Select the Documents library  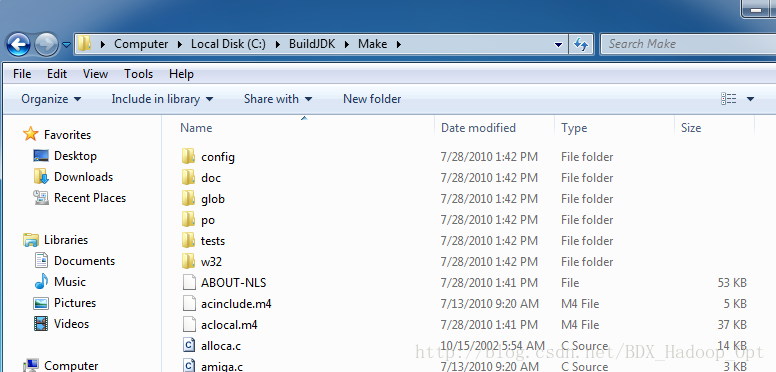tap(84, 261)
